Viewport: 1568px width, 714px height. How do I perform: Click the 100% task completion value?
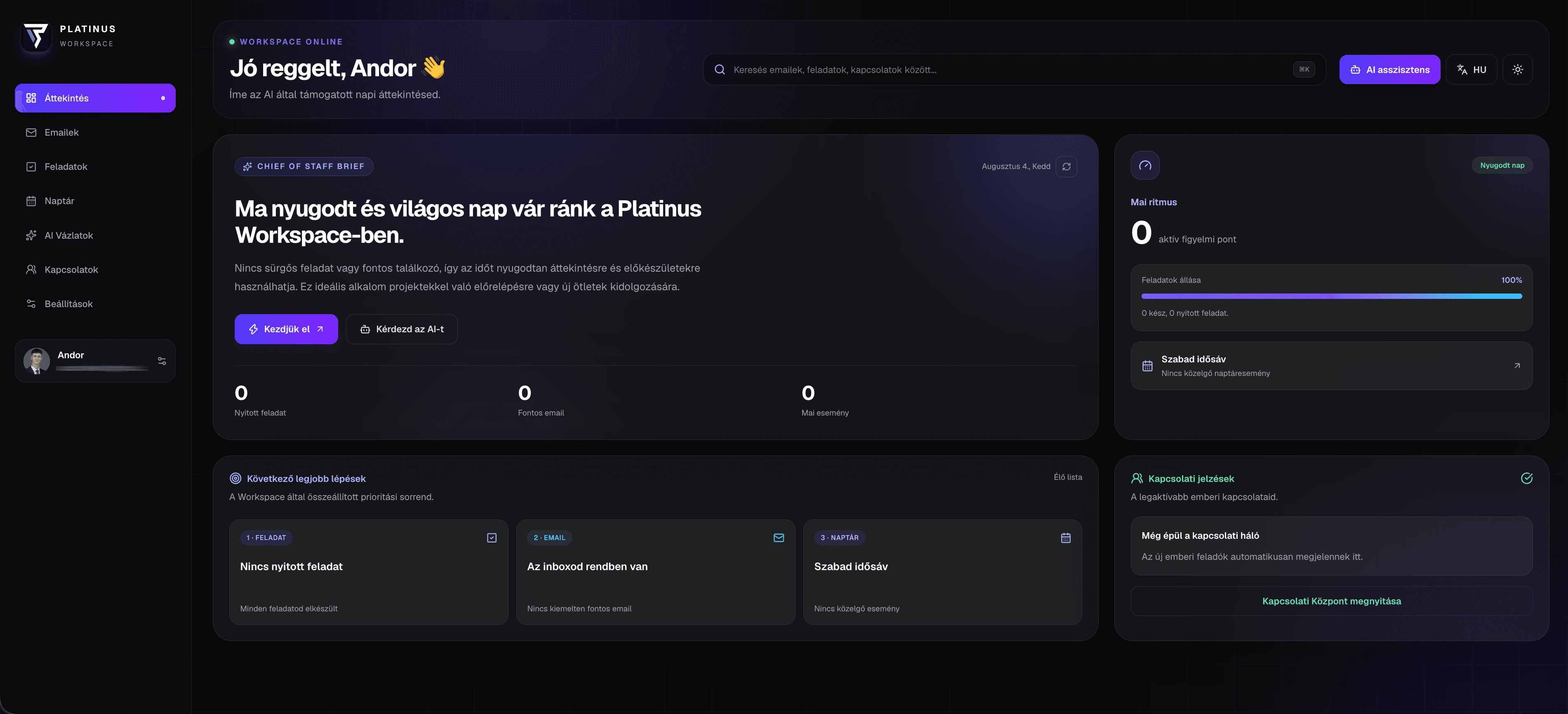click(1511, 280)
